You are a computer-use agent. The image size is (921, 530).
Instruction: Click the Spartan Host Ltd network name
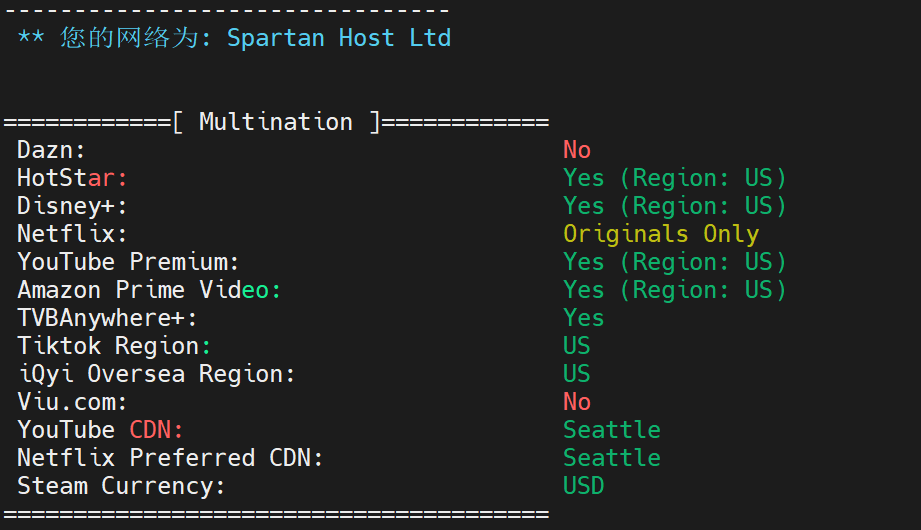tap(339, 38)
